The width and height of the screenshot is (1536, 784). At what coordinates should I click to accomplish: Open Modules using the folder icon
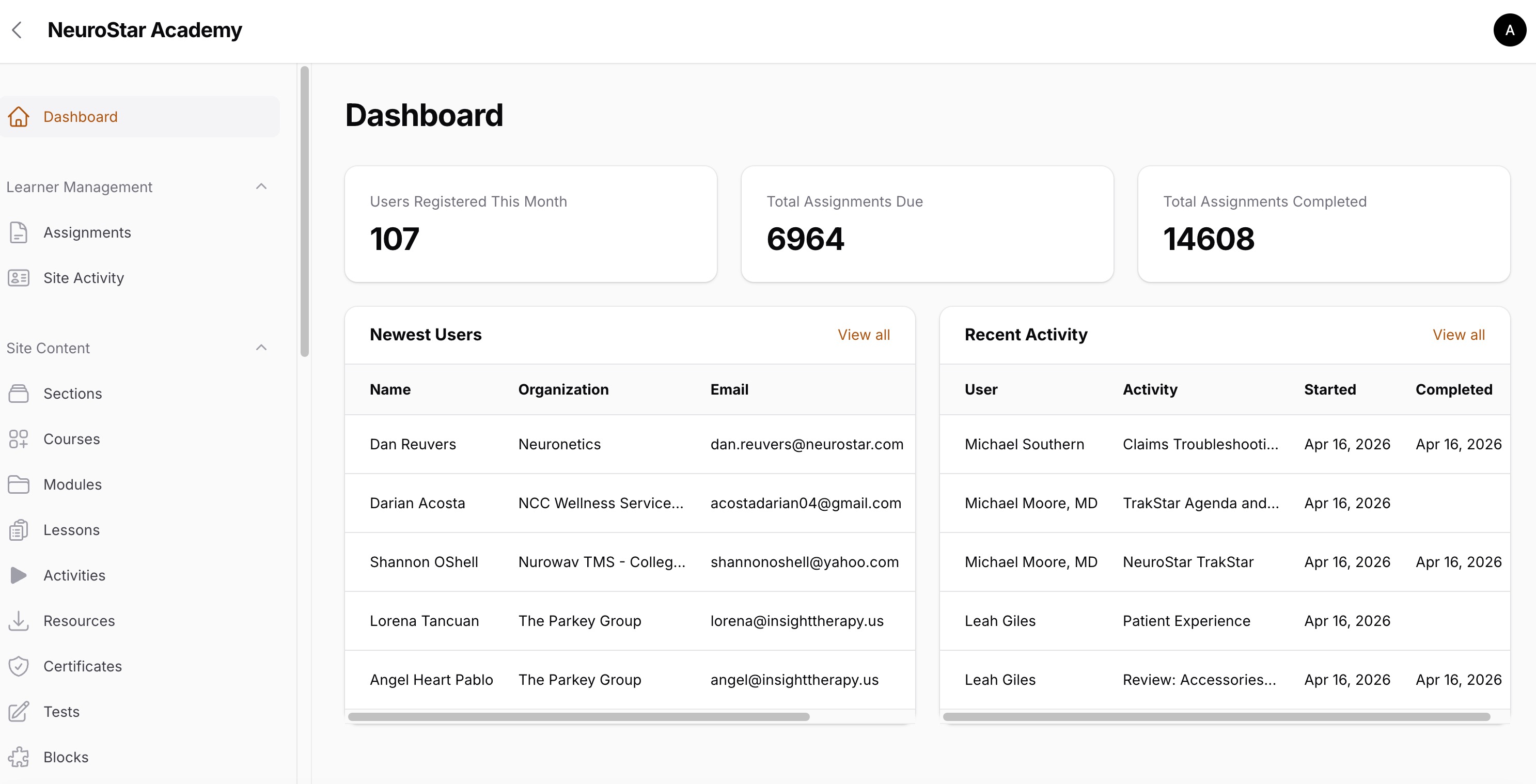[19, 484]
